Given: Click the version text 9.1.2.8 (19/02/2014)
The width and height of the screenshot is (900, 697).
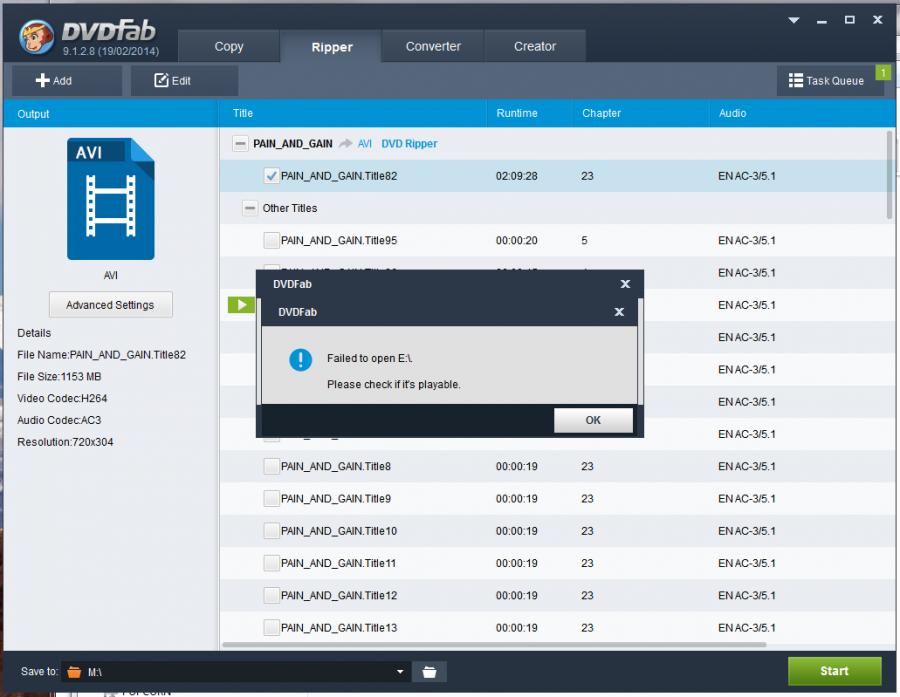Looking at the screenshot, I should [111, 51].
